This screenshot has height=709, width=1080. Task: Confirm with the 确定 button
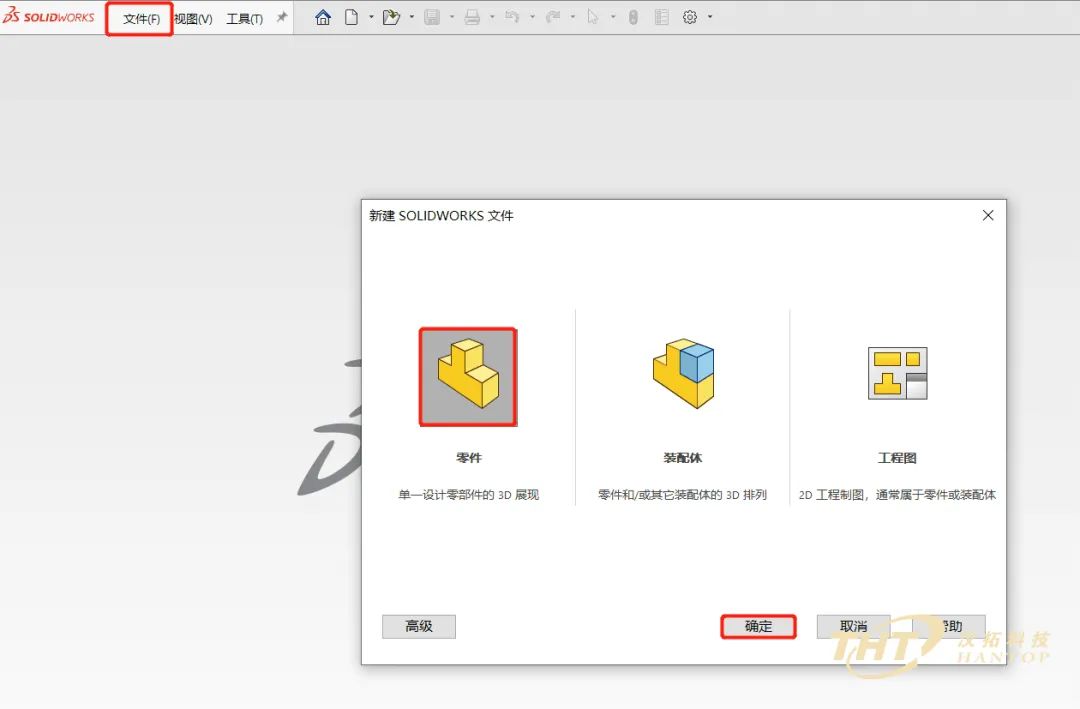point(758,626)
